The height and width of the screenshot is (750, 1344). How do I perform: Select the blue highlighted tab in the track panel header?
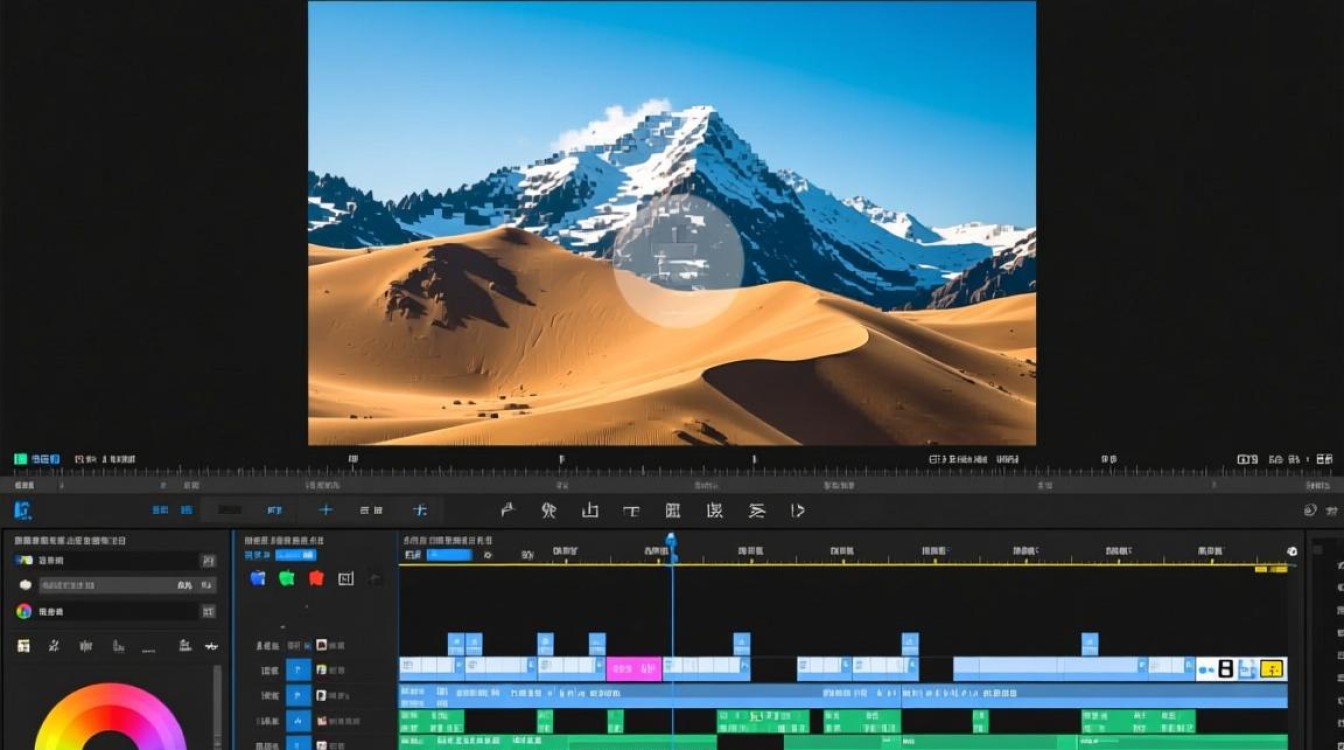(x=296, y=554)
